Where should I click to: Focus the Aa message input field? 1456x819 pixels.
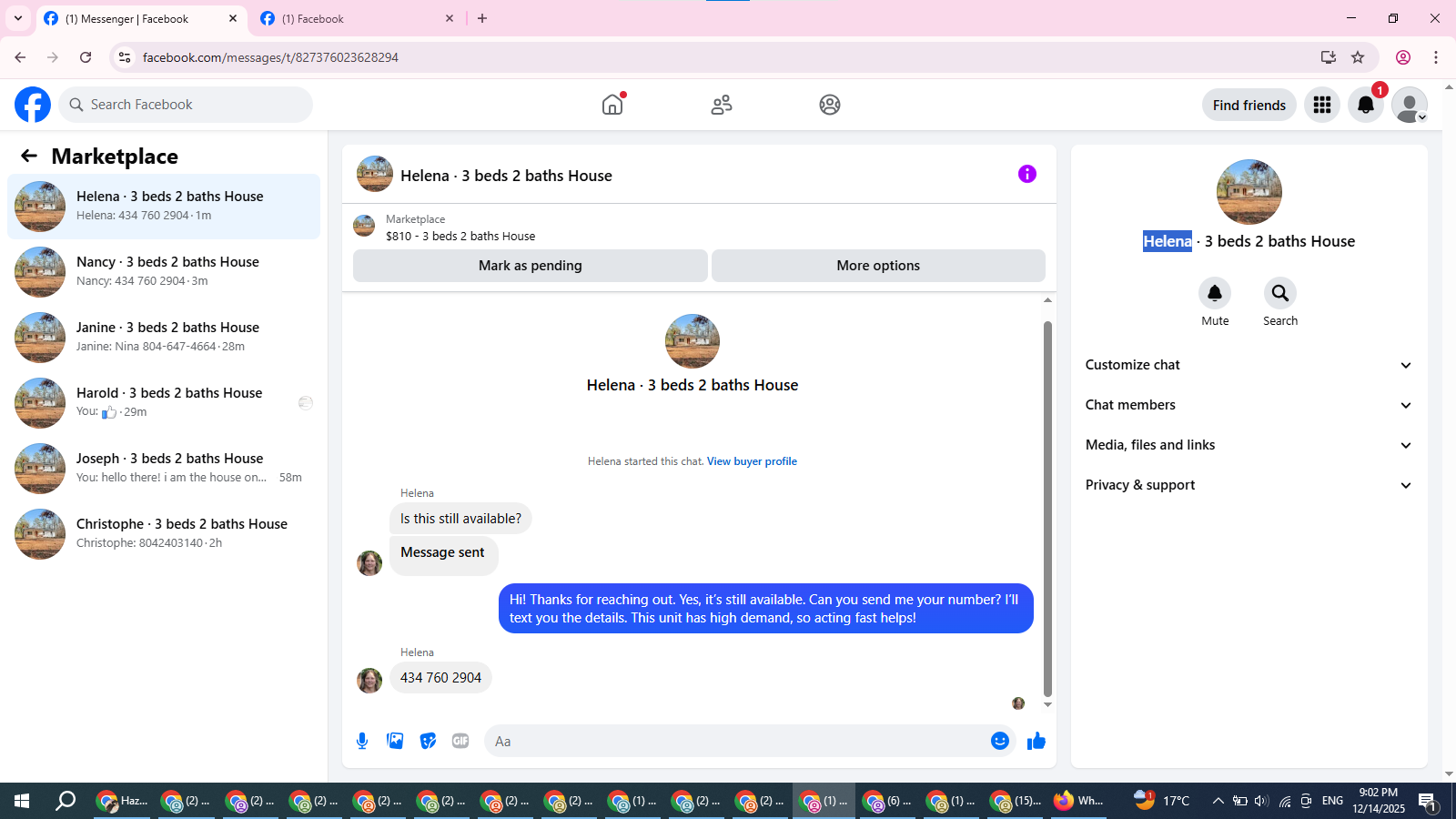pos(738,741)
